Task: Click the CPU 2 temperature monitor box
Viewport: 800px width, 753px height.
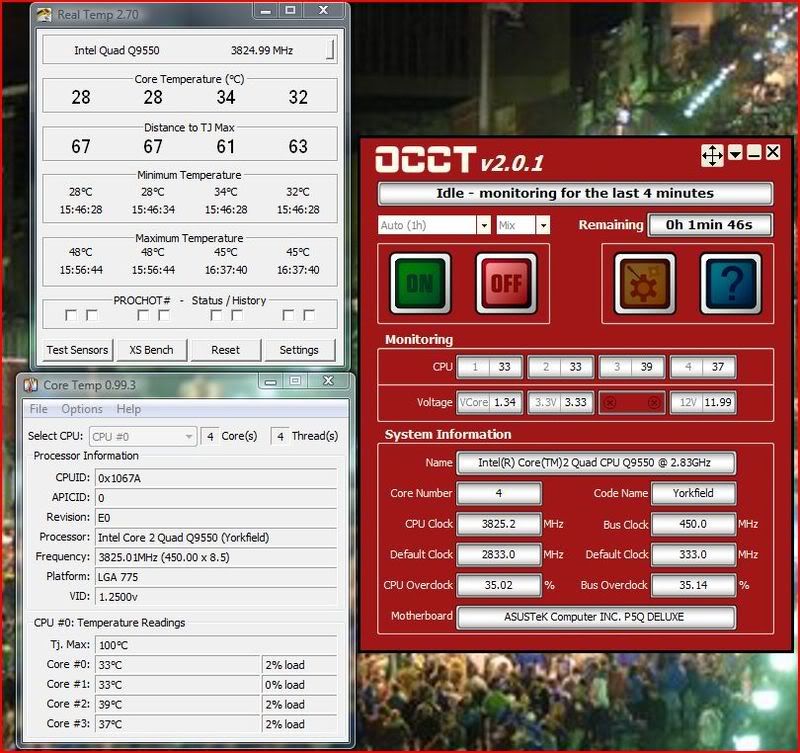Action: click(561, 367)
